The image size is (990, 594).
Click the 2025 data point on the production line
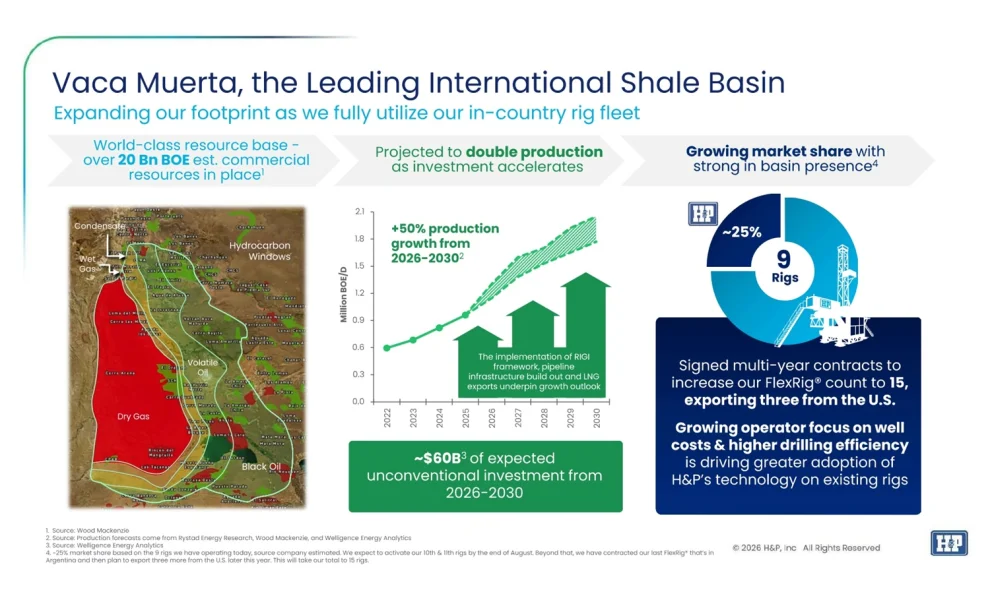tap(466, 314)
